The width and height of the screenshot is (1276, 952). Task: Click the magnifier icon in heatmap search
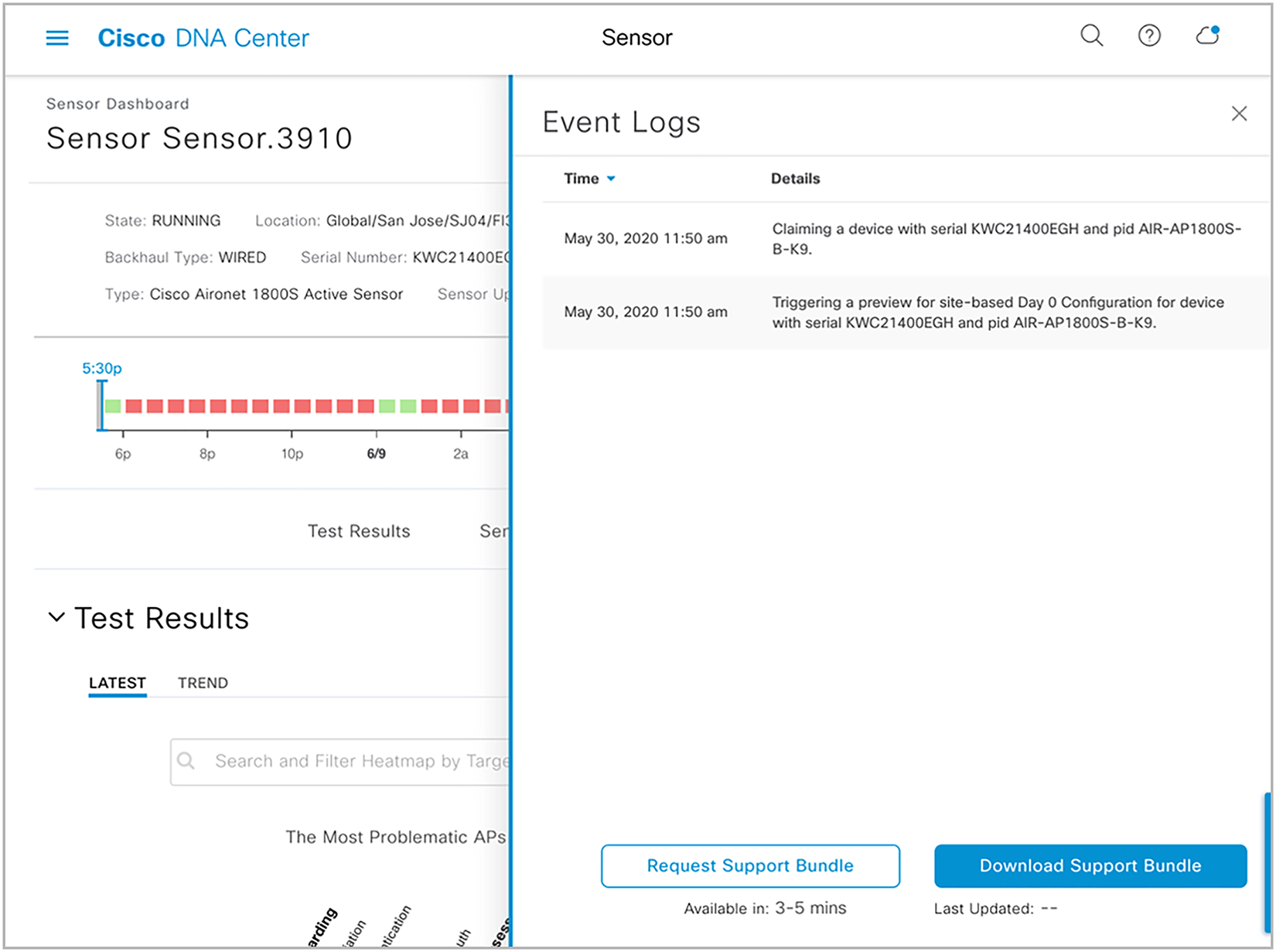pos(186,761)
